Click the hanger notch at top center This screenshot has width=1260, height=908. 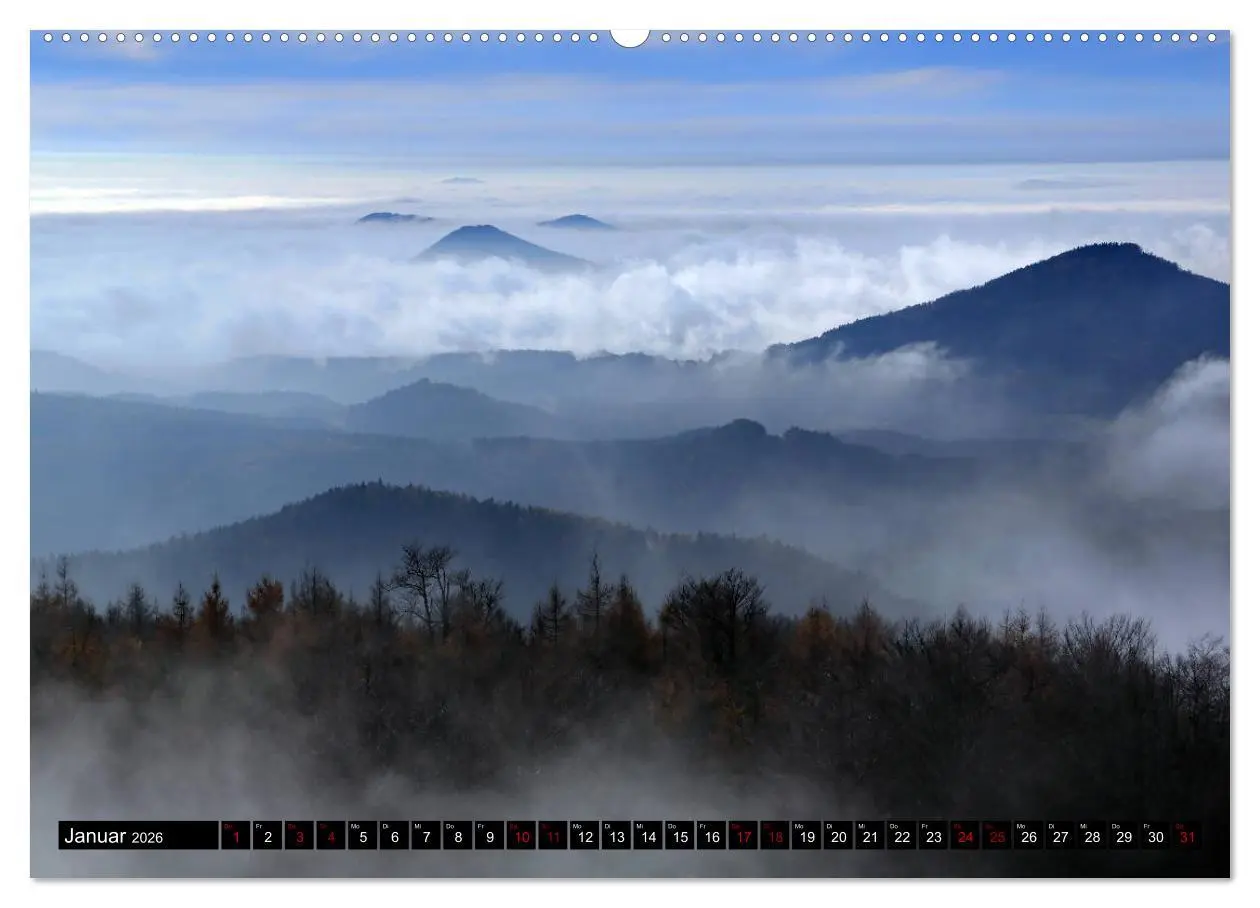click(630, 38)
